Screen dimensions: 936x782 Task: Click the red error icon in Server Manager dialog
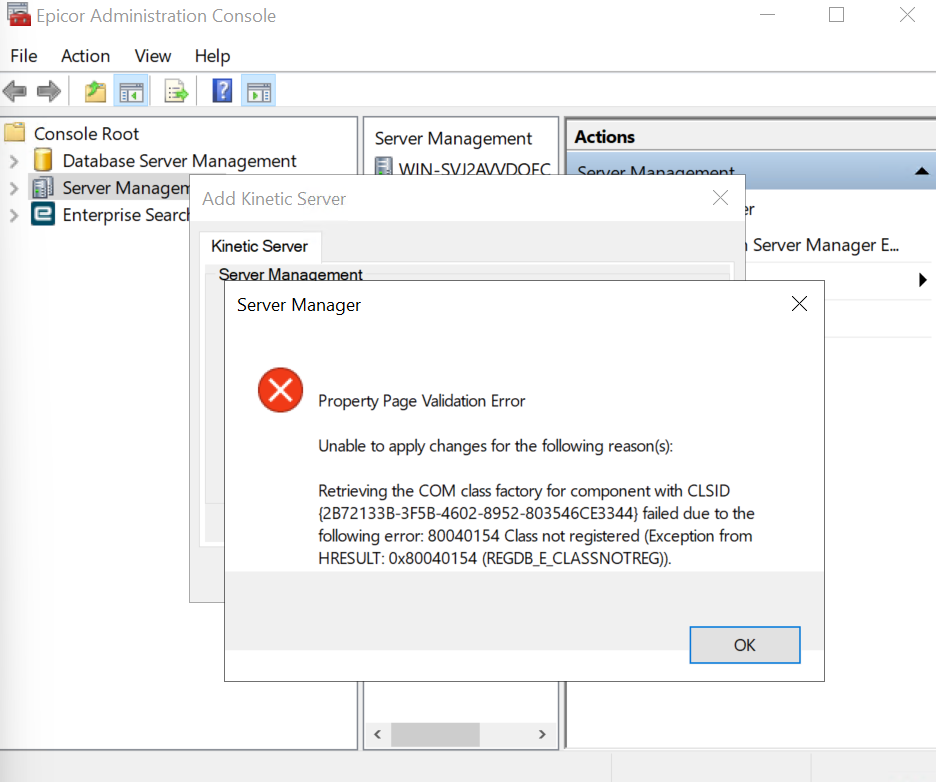coord(280,390)
